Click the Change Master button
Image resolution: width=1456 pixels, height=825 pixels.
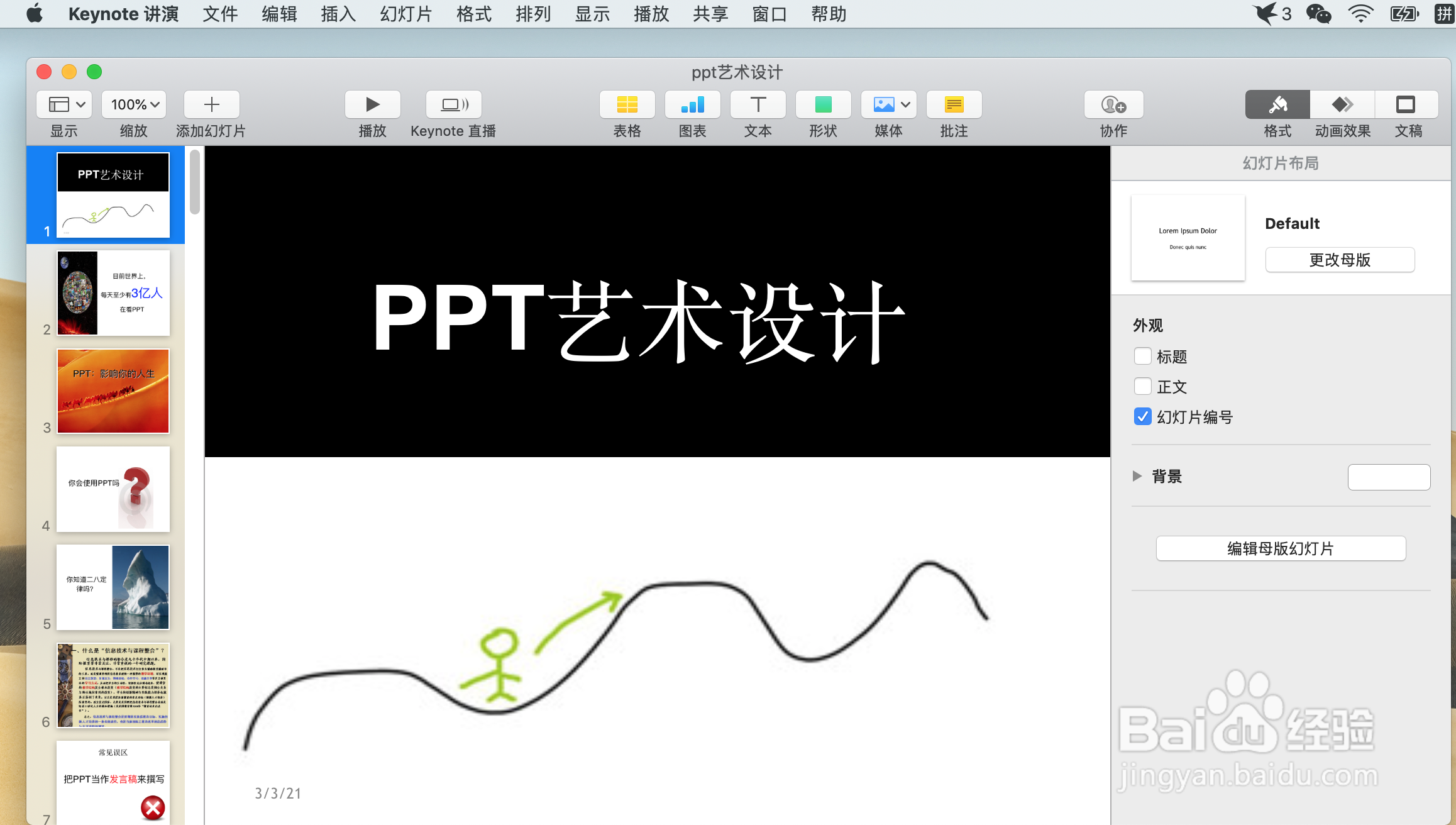click(x=1340, y=260)
